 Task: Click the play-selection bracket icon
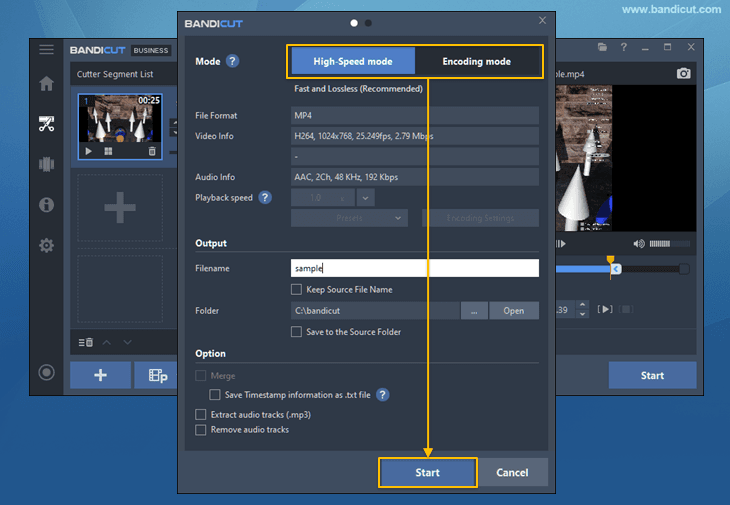pos(605,309)
